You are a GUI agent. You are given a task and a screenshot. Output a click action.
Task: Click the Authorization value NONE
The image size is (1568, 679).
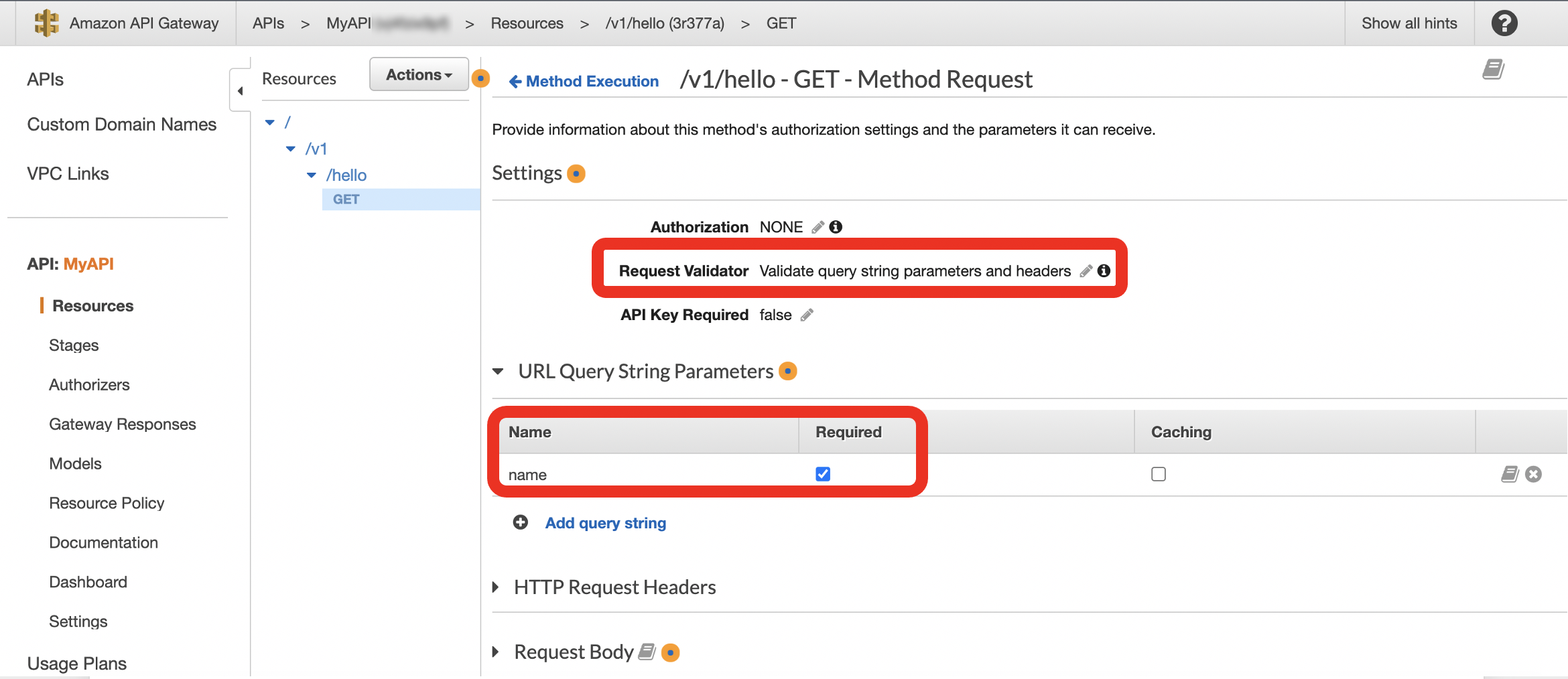pyautogui.click(x=781, y=227)
